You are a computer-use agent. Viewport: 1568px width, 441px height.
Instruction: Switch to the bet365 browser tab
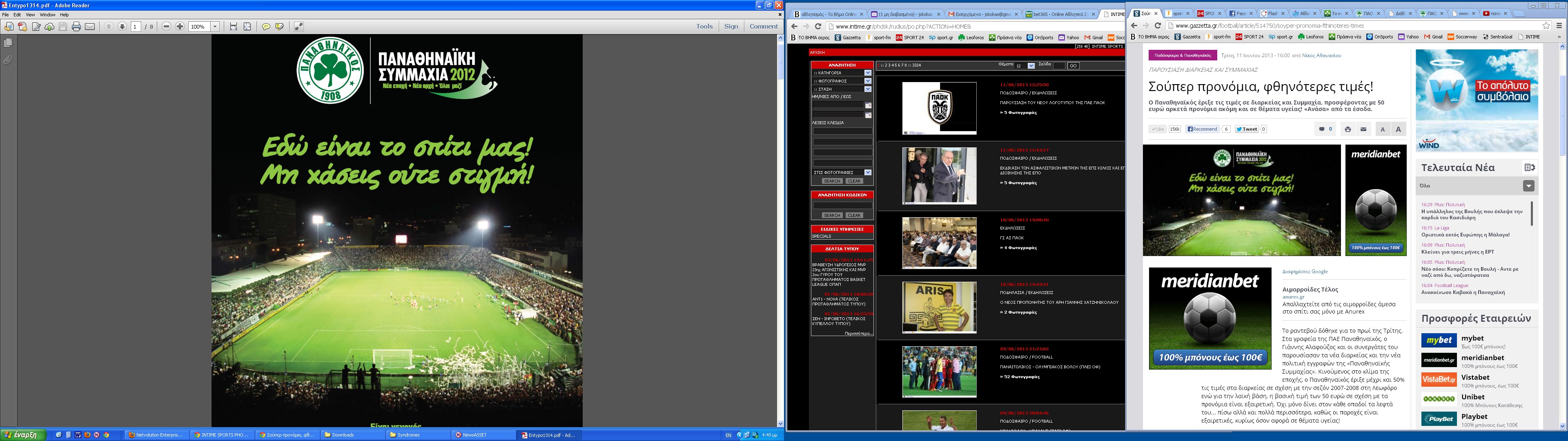click(1058, 14)
